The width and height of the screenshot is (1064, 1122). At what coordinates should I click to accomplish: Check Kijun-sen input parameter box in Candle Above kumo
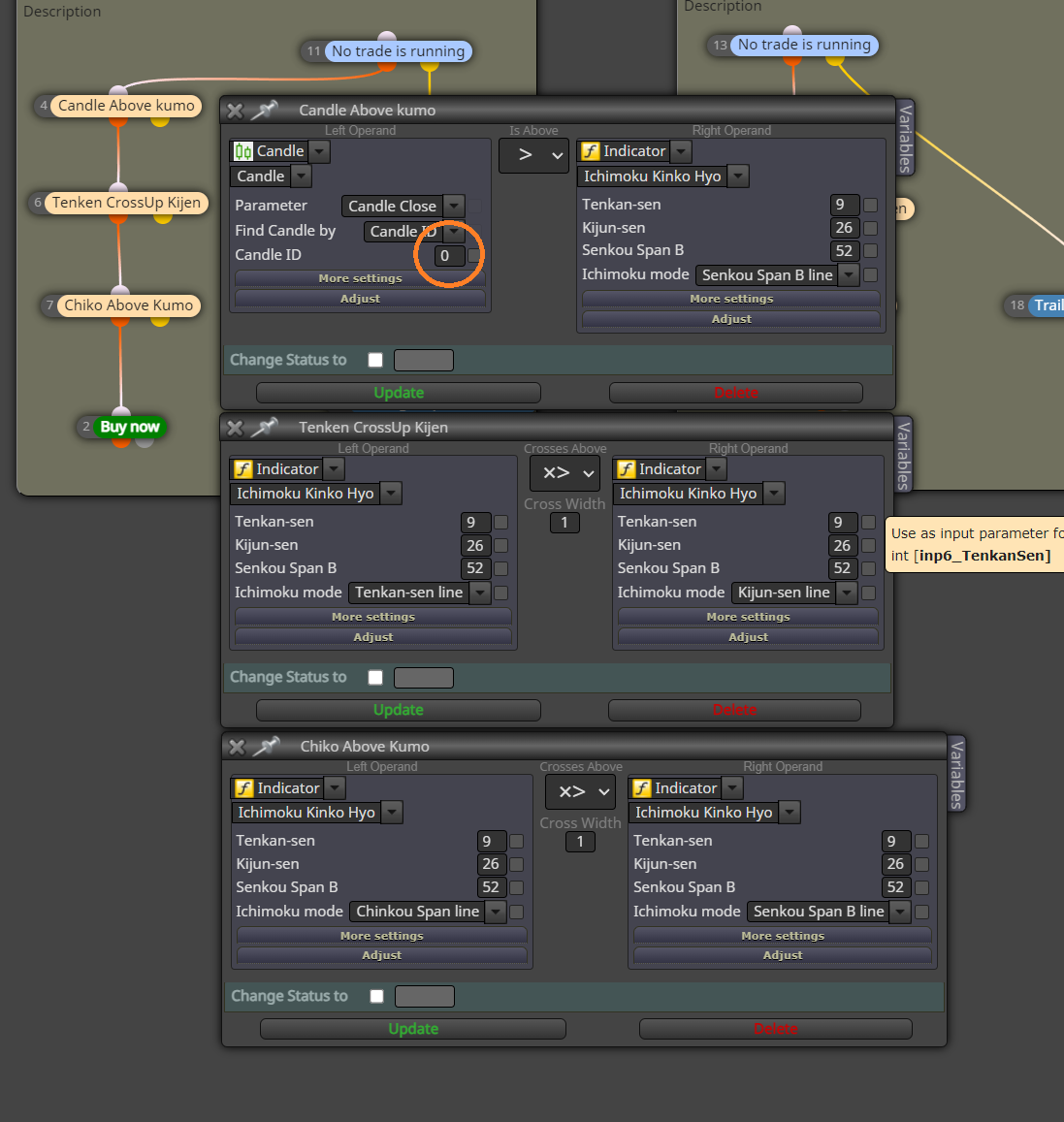(x=871, y=228)
